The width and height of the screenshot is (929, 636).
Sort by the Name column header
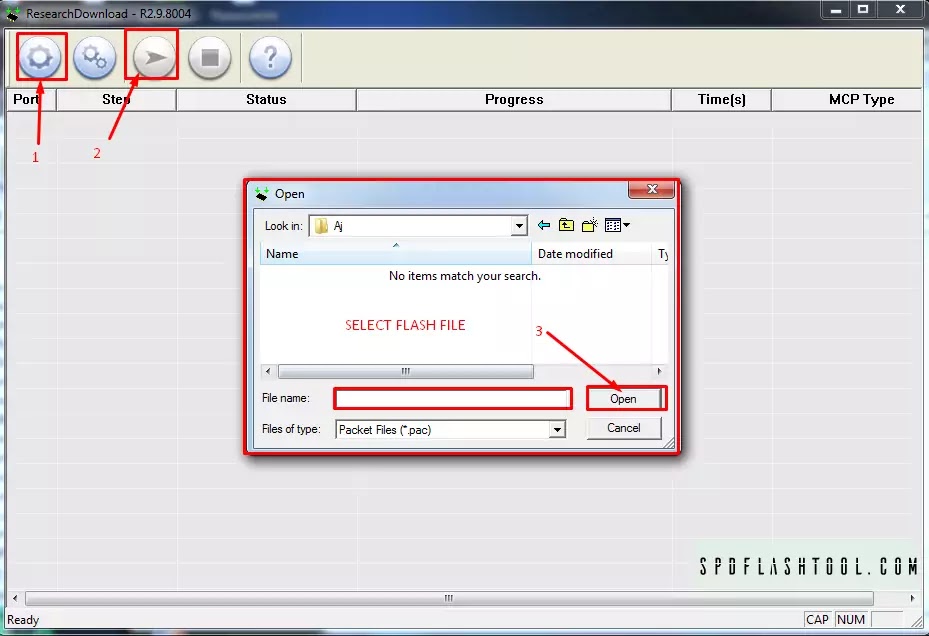[x=396, y=254]
